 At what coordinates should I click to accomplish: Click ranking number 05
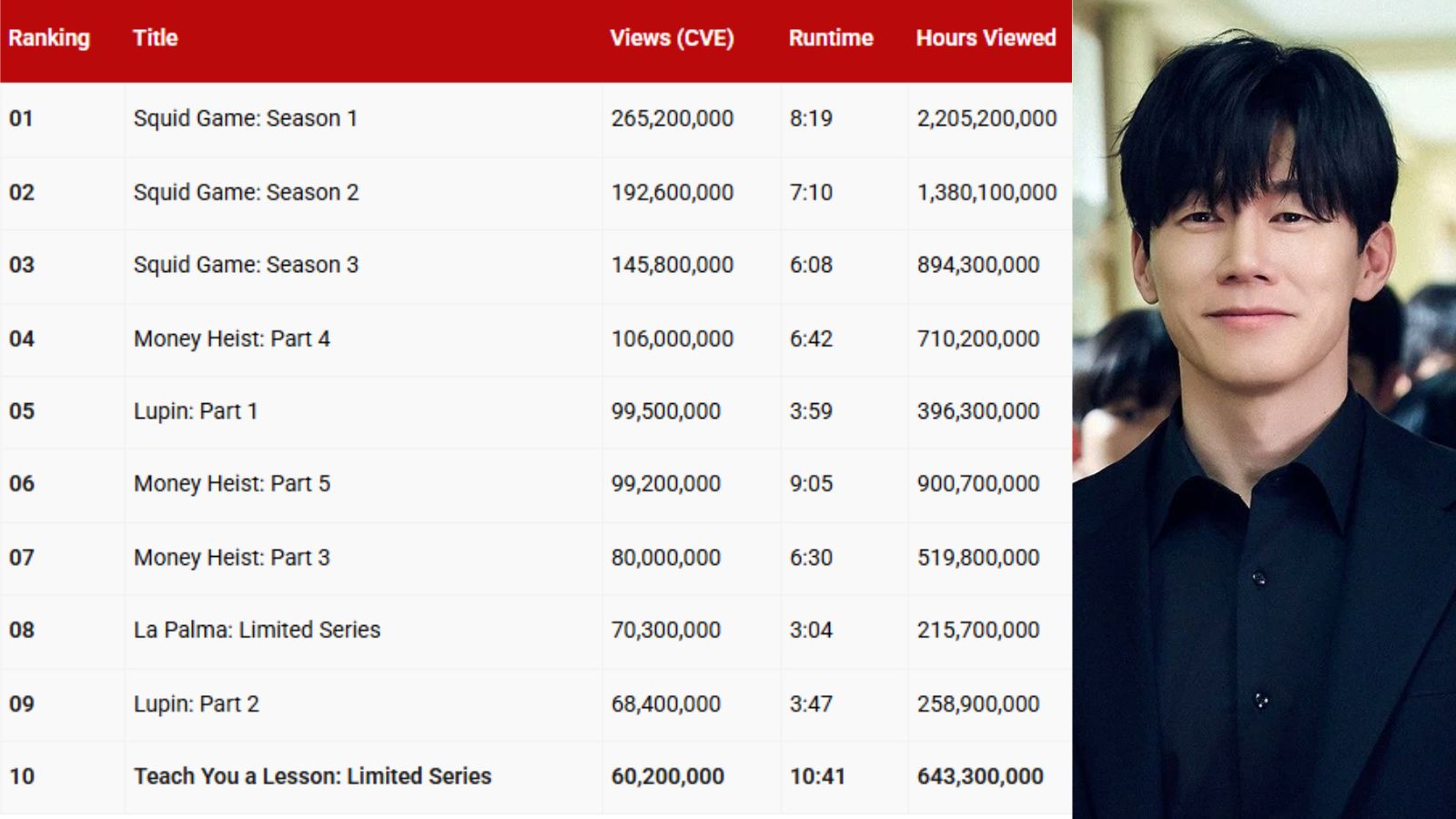pyautogui.click(x=22, y=411)
